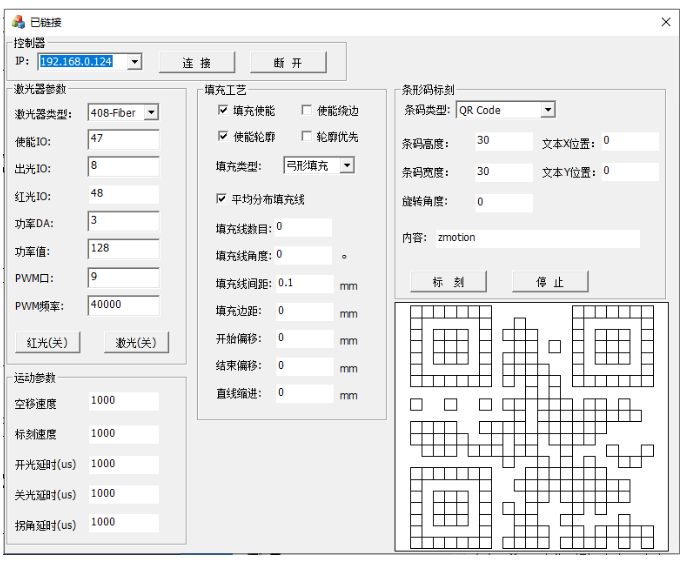This screenshot has height=563, width=688.
Task: Click the PWM频率 field showing 40000
Action: click(x=124, y=305)
